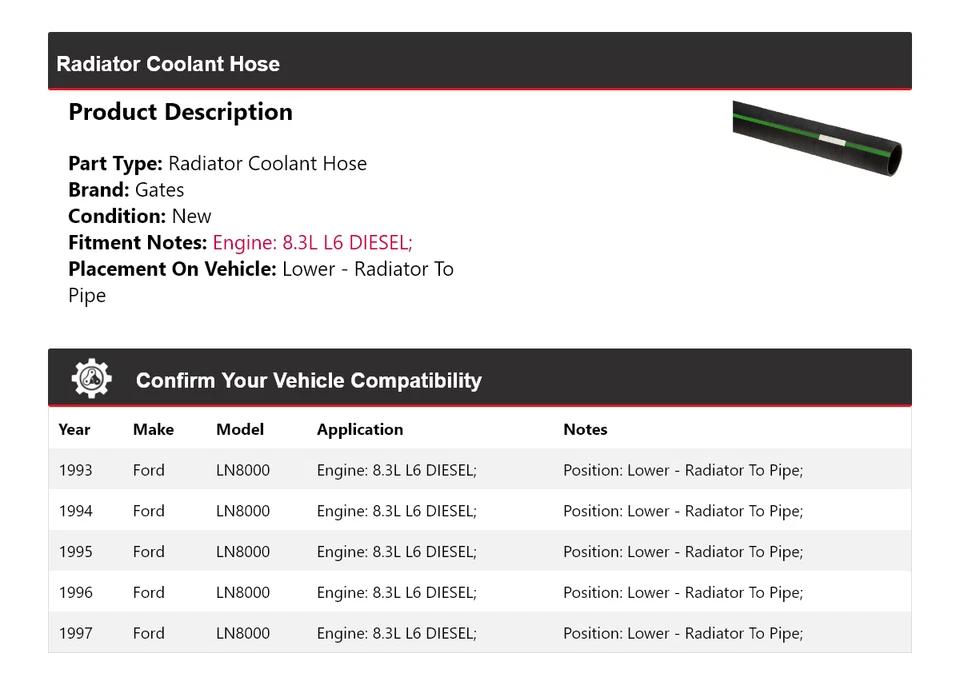
Task: Click the red Engine: 8.3L L6 DIESEL fitment note
Action: coord(312,242)
